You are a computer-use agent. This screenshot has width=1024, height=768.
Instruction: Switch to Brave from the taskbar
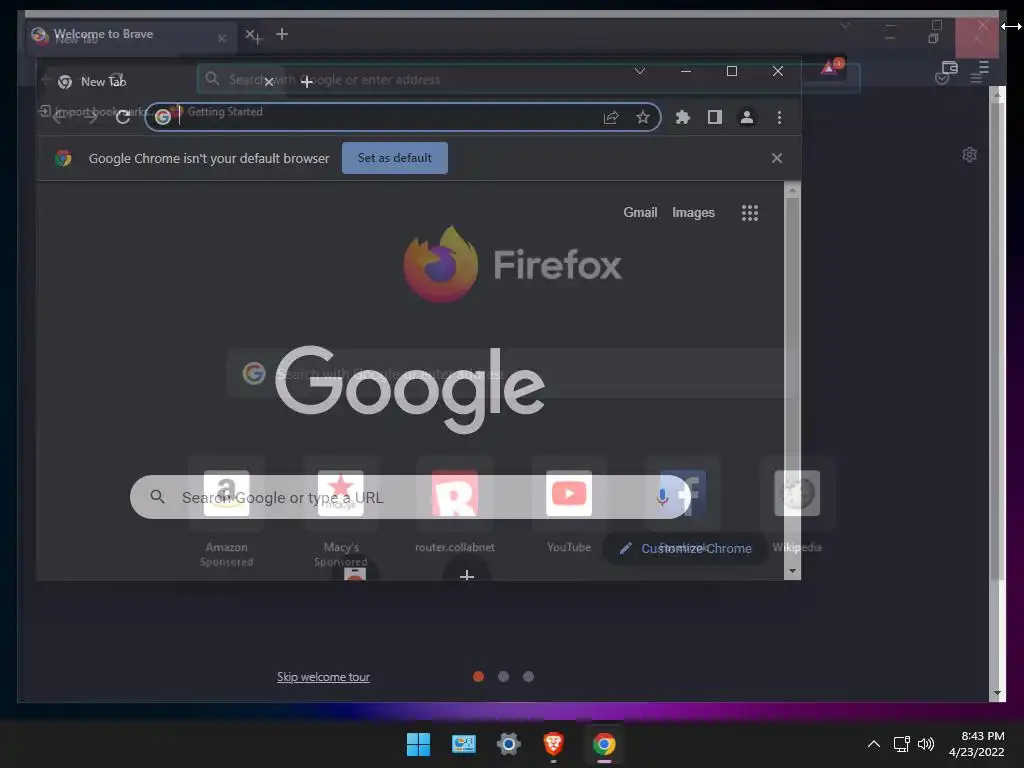[554, 744]
